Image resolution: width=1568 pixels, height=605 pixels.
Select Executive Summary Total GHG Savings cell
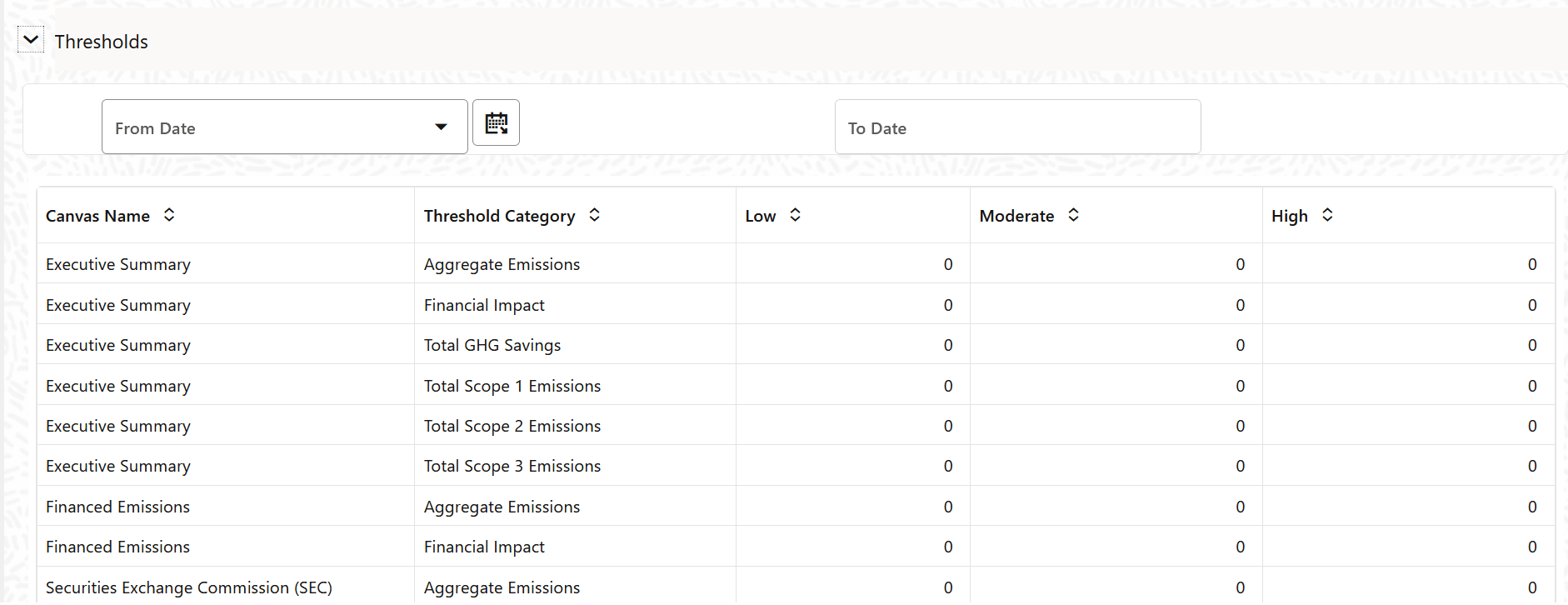(x=492, y=345)
